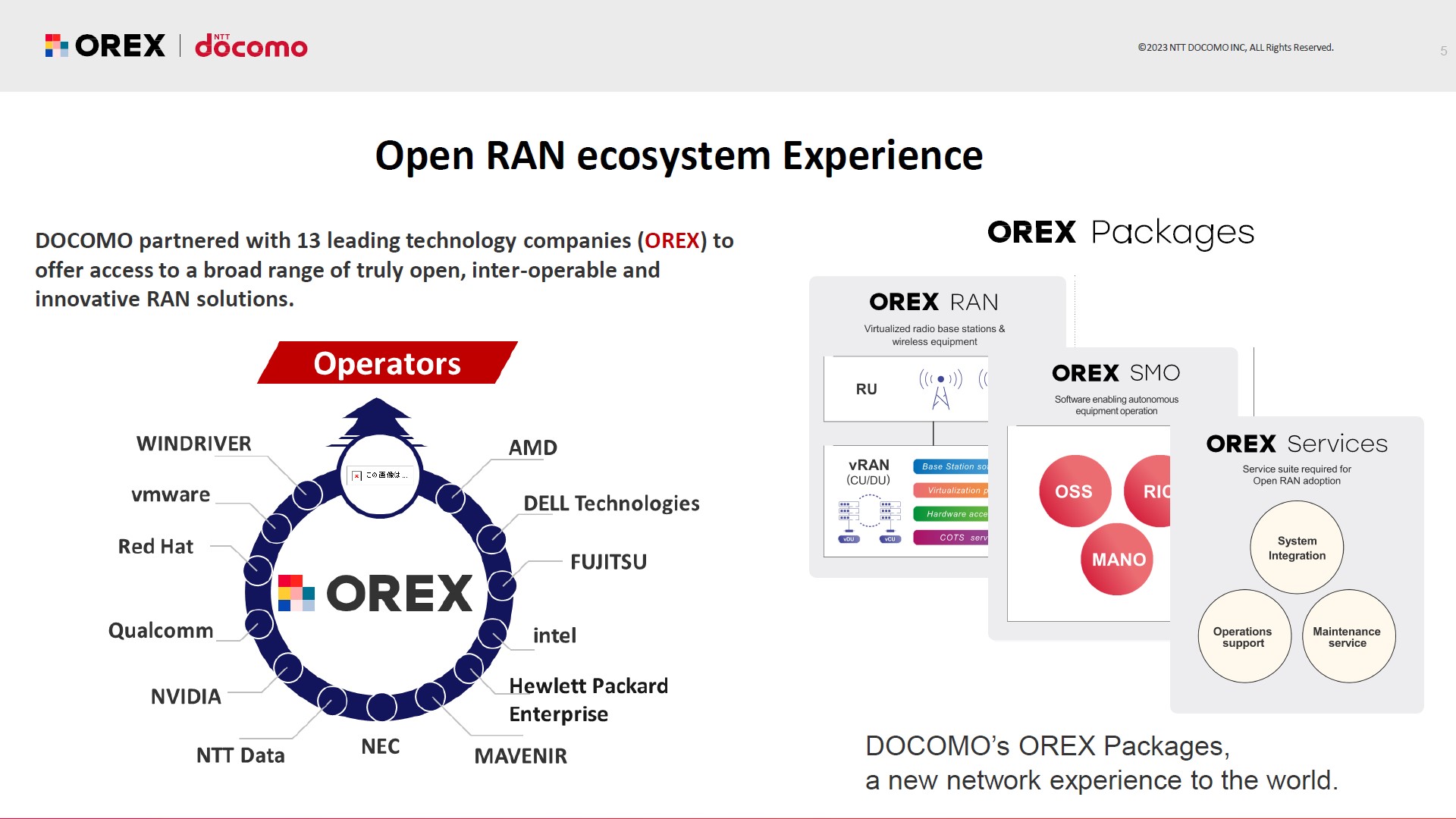Click the NTT docomo logo
The height and width of the screenshot is (819, 1456).
coord(251,46)
